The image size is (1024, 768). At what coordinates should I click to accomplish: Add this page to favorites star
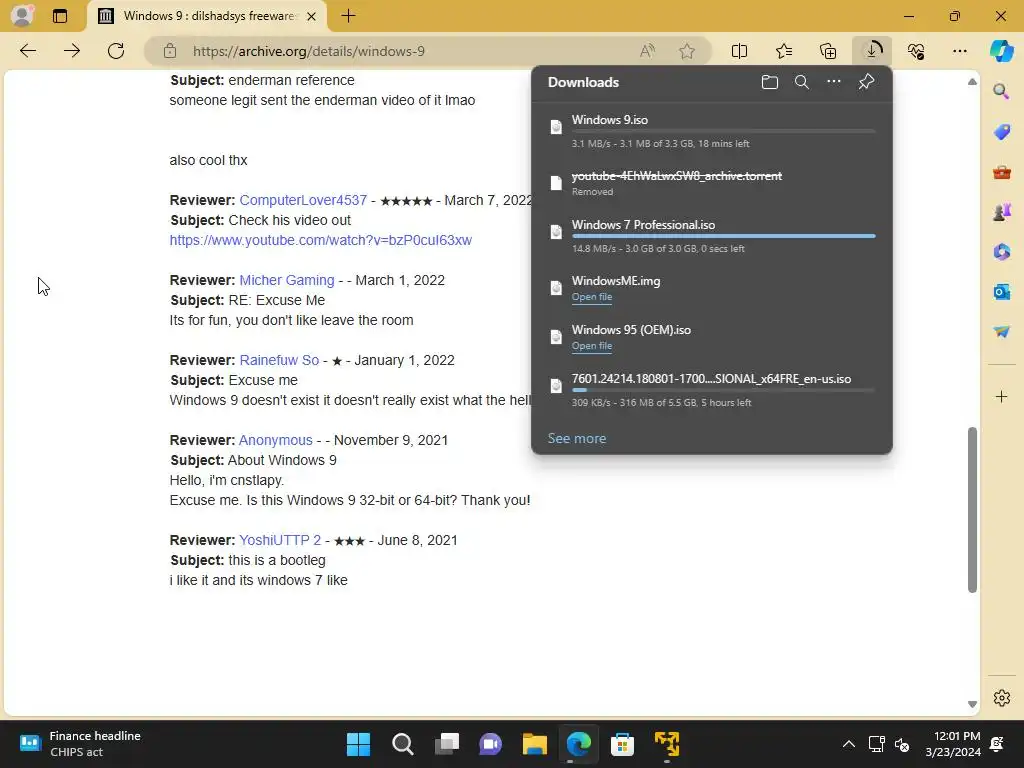(686, 51)
